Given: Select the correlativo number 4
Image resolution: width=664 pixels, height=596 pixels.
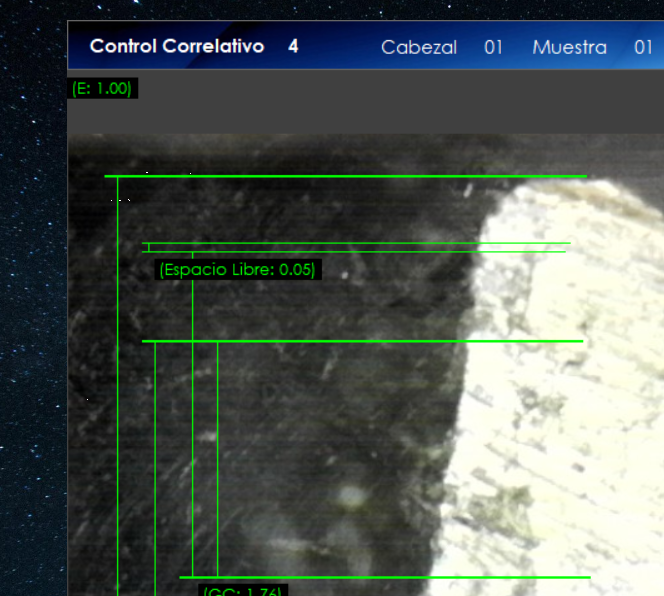Looking at the screenshot, I should click(x=293, y=47).
